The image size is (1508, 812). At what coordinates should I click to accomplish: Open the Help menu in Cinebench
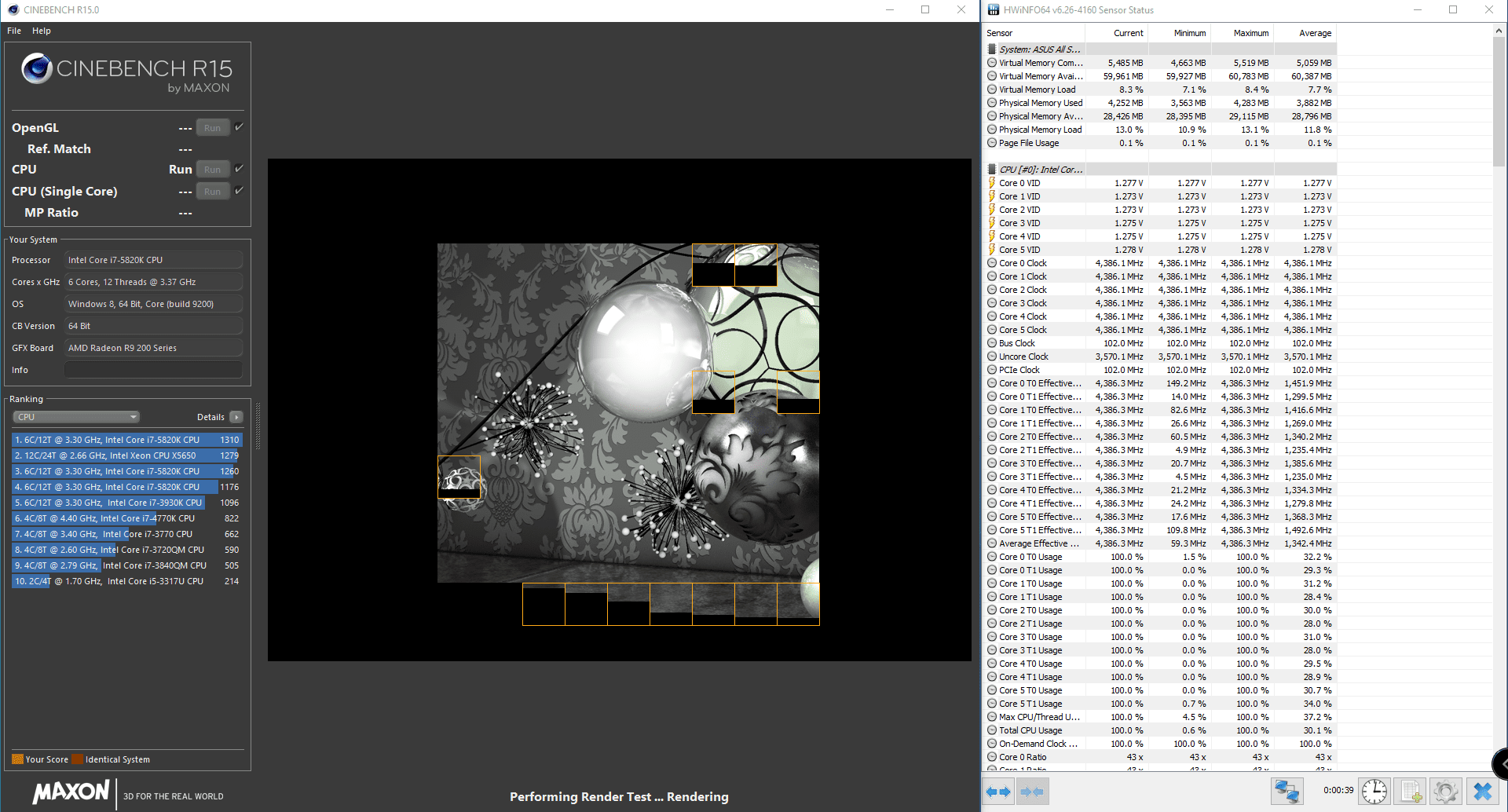[42, 31]
